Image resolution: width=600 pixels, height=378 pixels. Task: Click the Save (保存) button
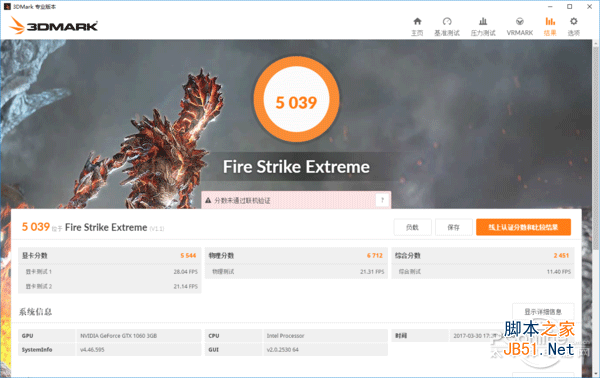click(453, 227)
